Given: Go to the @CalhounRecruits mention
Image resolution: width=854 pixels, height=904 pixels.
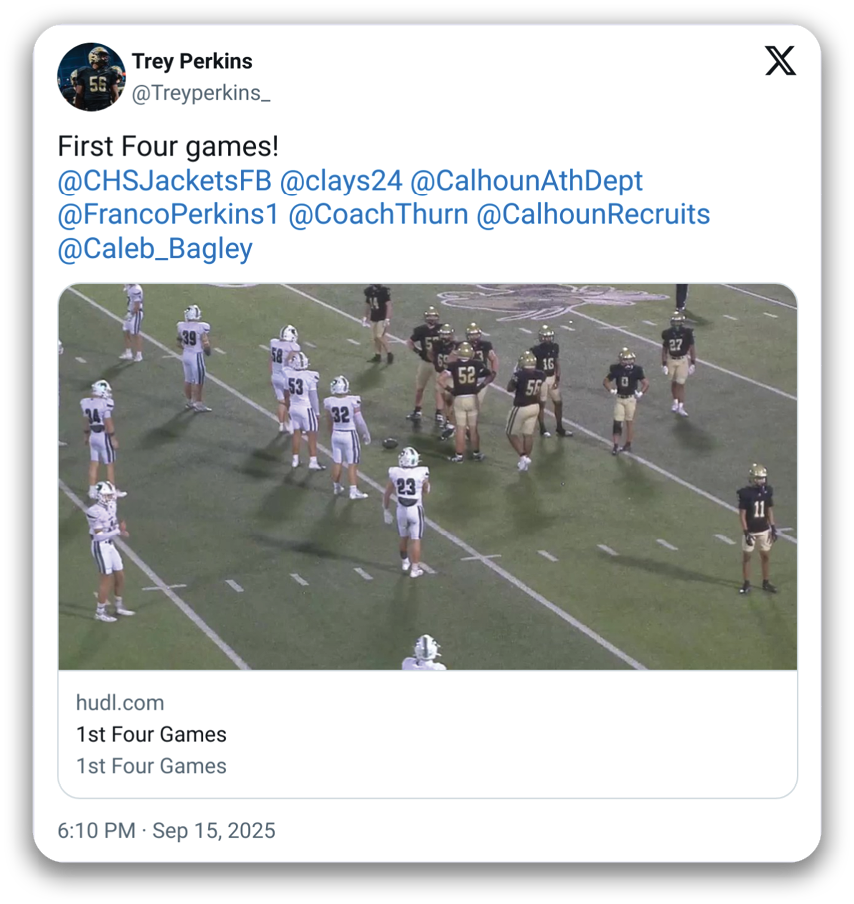Looking at the screenshot, I should (593, 215).
